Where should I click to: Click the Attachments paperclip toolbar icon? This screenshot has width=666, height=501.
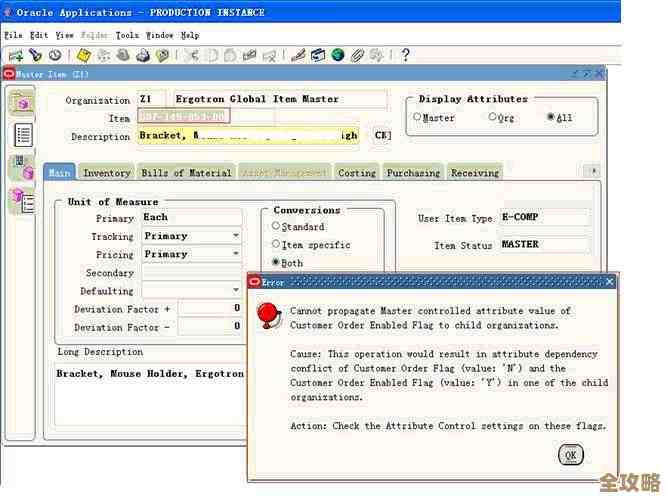[x=357, y=55]
